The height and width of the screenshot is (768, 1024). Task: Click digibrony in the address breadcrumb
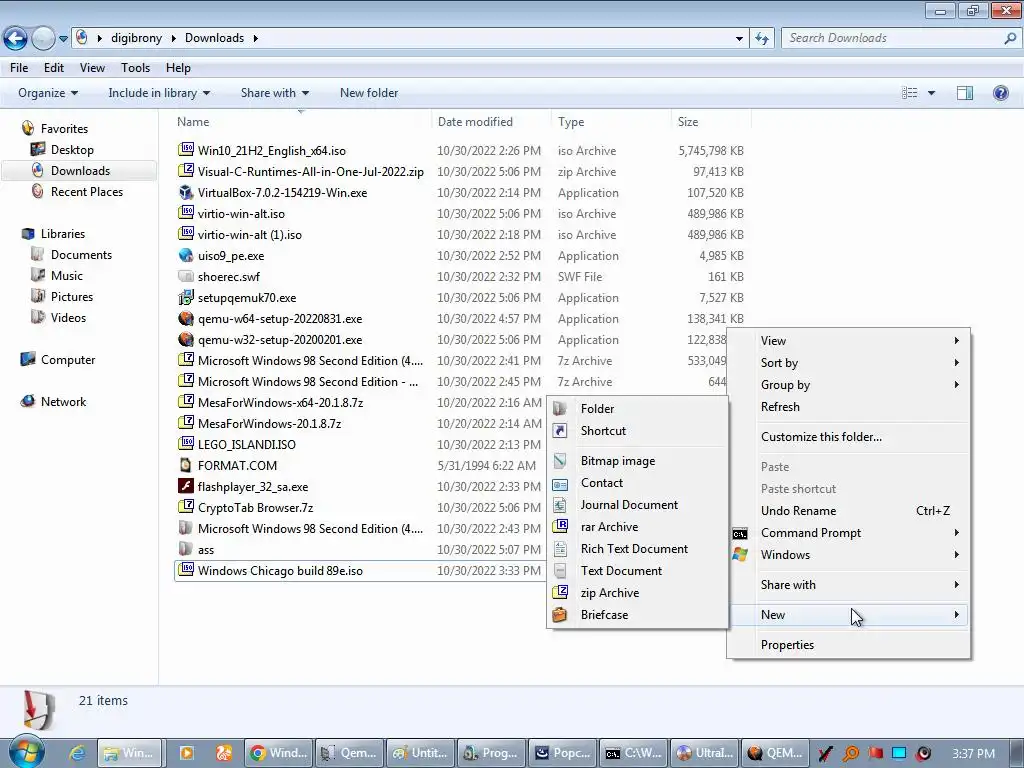(x=136, y=38)
